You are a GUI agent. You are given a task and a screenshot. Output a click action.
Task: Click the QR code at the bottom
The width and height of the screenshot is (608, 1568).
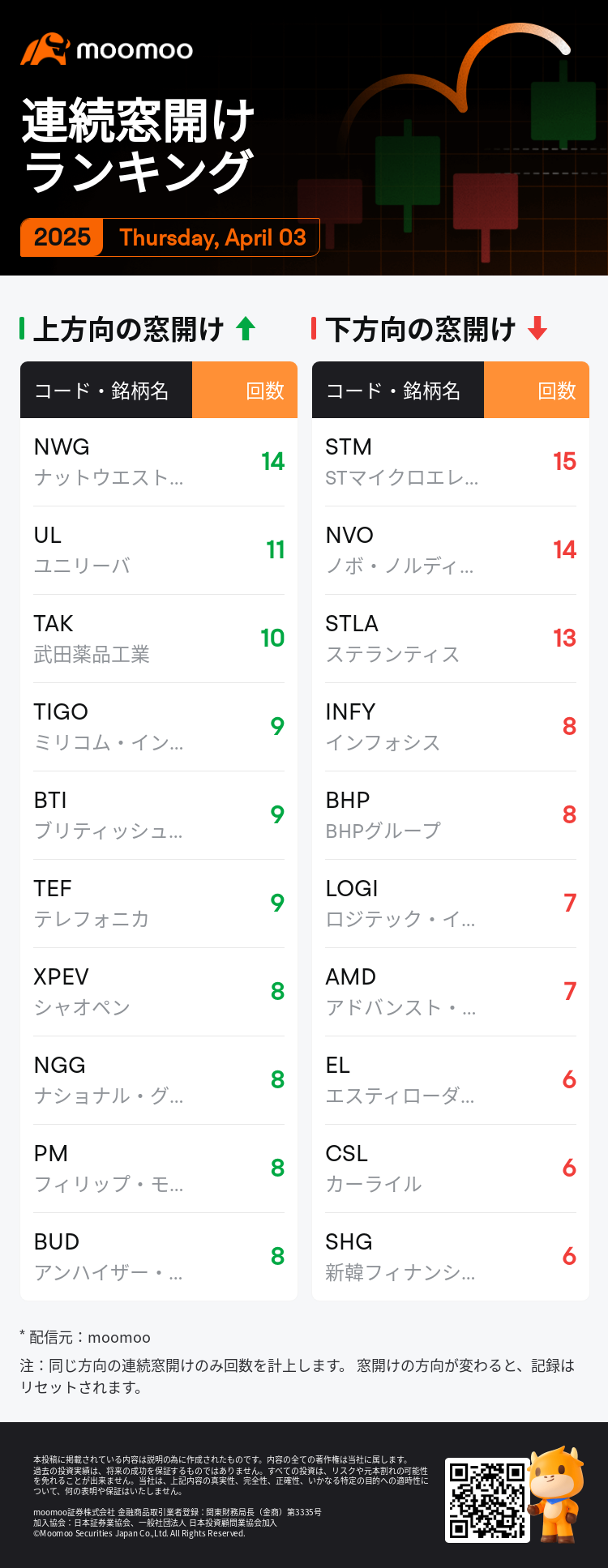coord(487,1499)
